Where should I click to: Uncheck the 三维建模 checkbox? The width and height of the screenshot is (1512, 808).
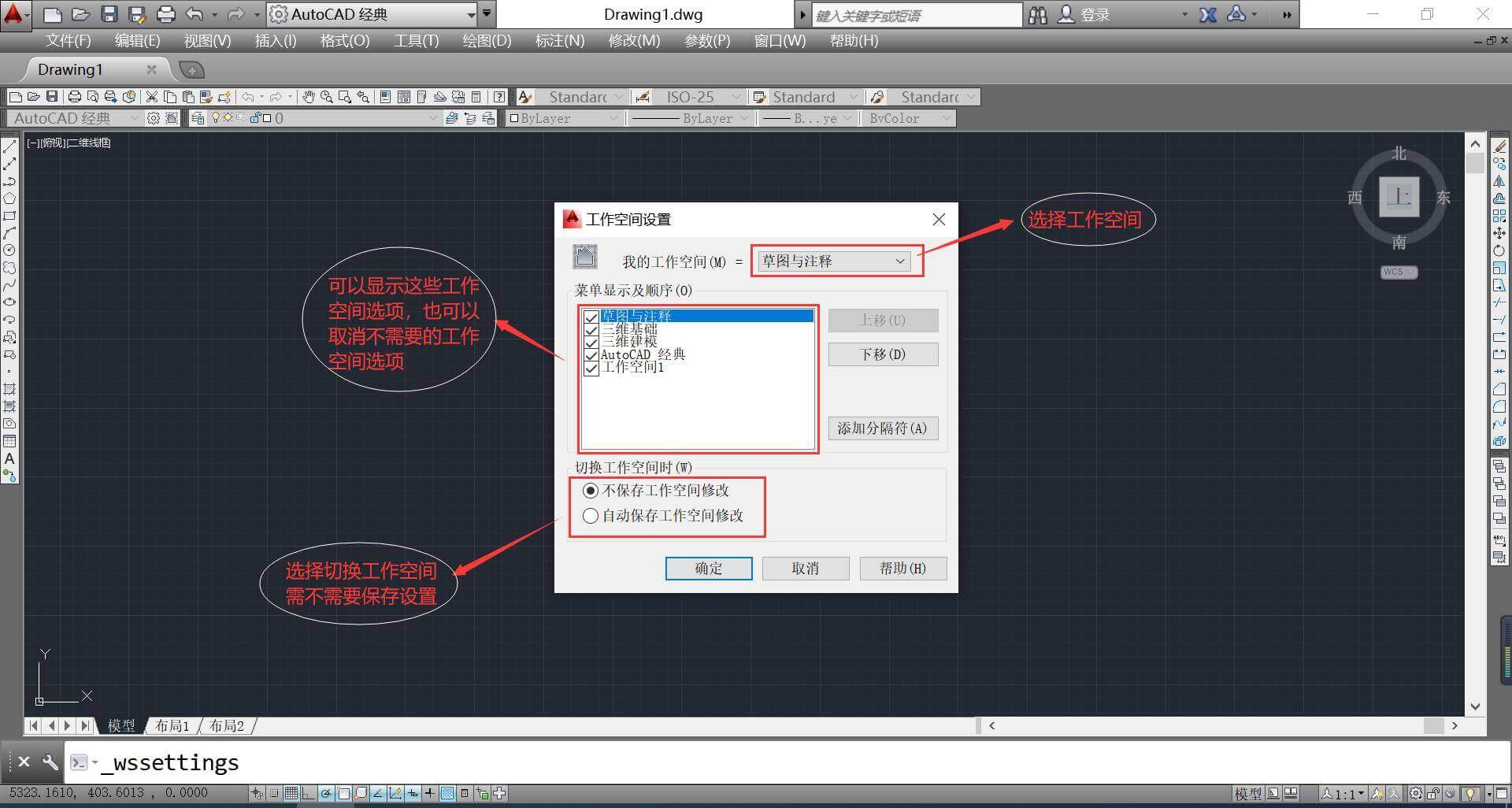tap(591, 342)
